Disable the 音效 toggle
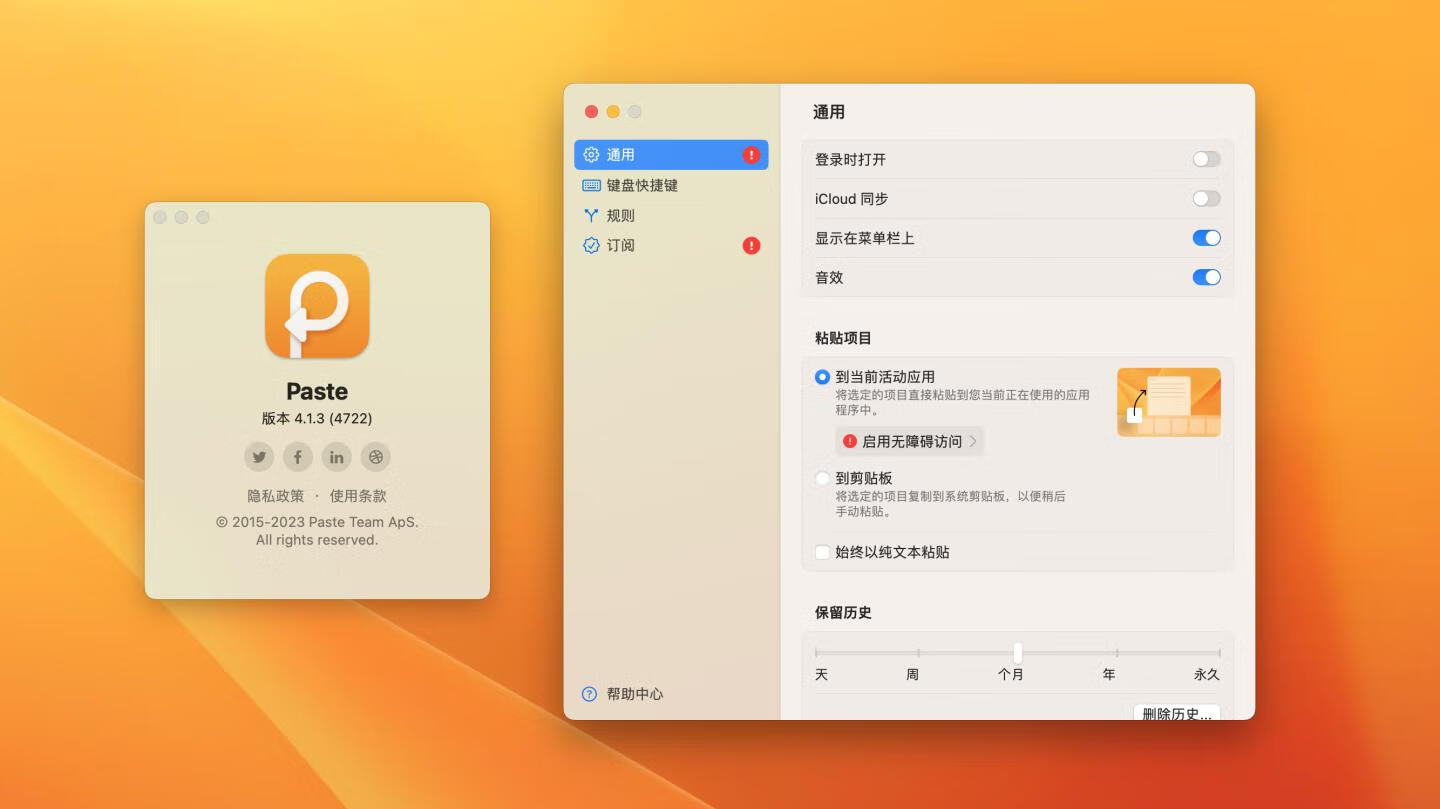Viewport: 1440px width, 809px height. tap(1207, 277)
